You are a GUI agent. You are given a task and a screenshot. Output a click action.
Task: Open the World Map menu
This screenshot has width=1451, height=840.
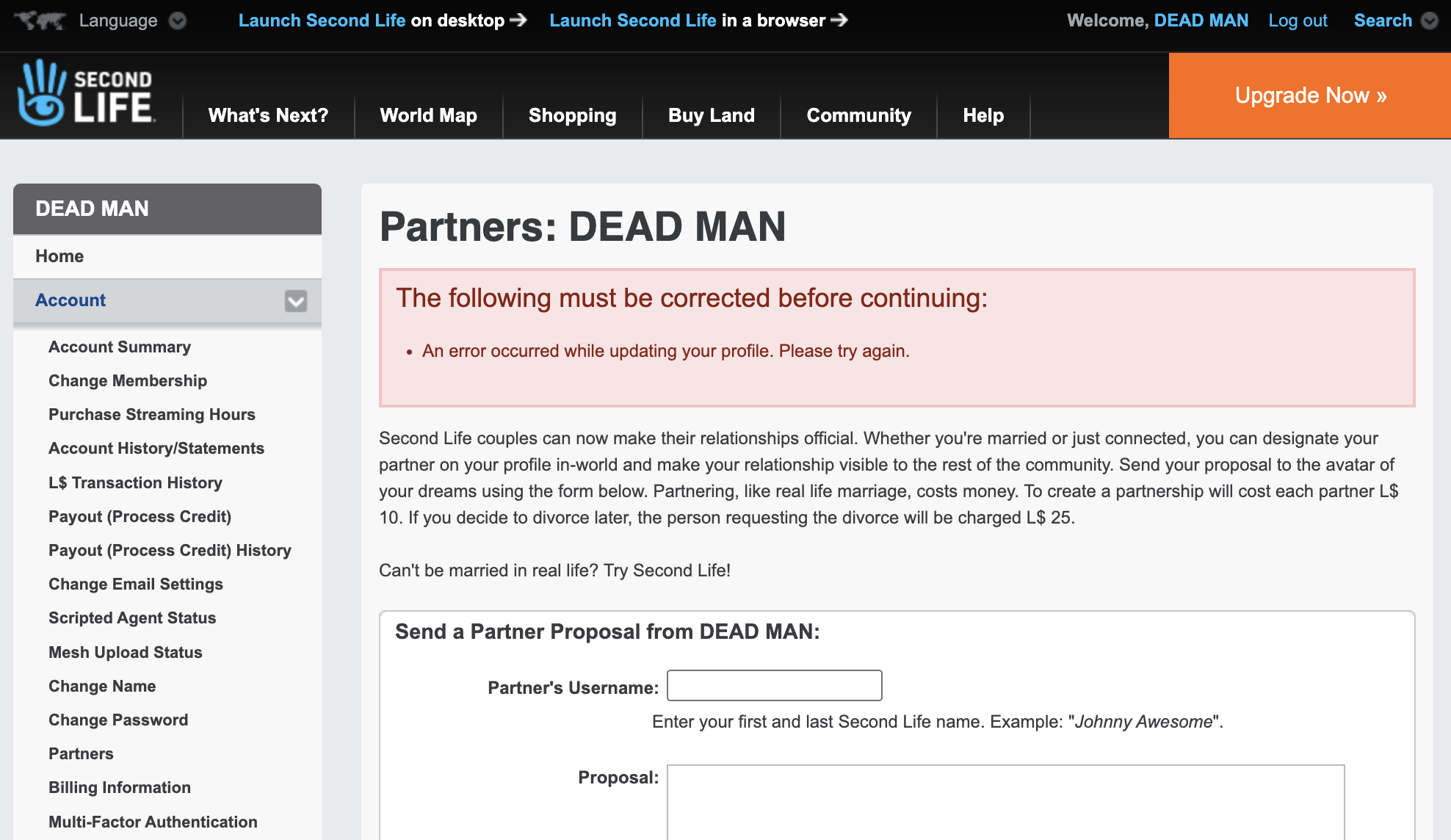pos(429,115)
